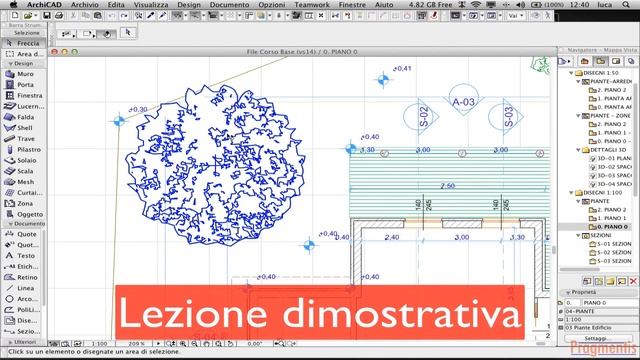The image size is (640, 360).
Task: Select 3D-01 detail view in Navigator
Action: click(611, 158)
